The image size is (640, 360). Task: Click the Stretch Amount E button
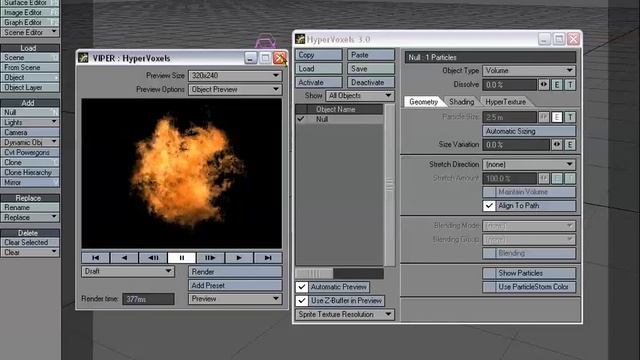pos(557,178)
